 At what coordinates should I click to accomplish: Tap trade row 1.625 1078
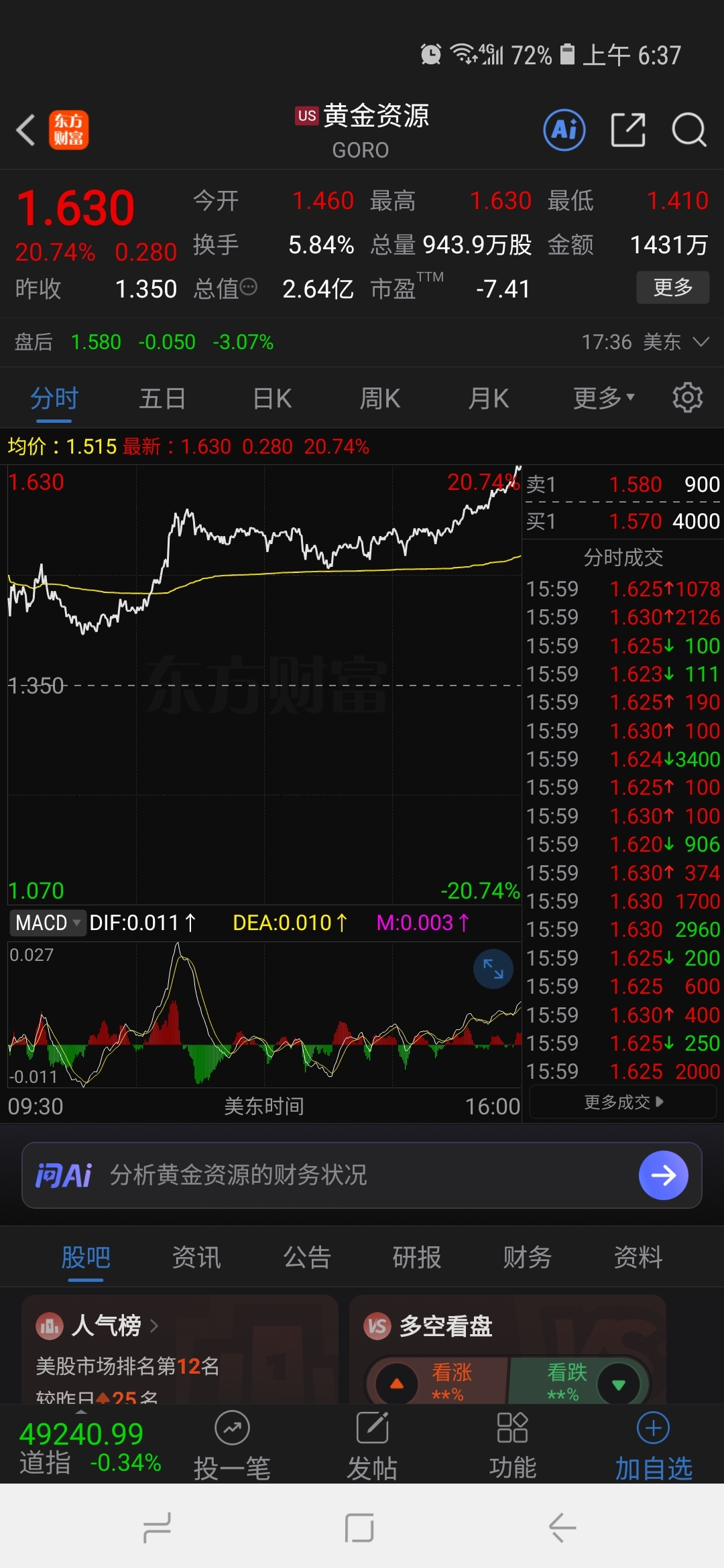tap(623, 589)
